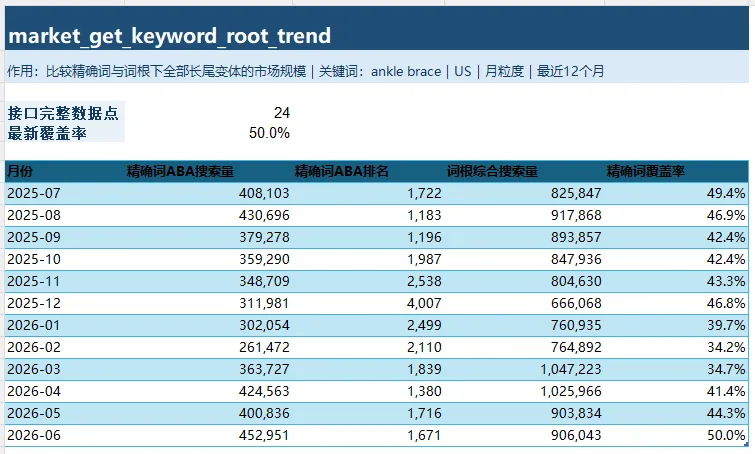This screenshot has width=755, height=454.
Task: Select the 精确词覆盖率 column header
Action: [x=676, y=171]
